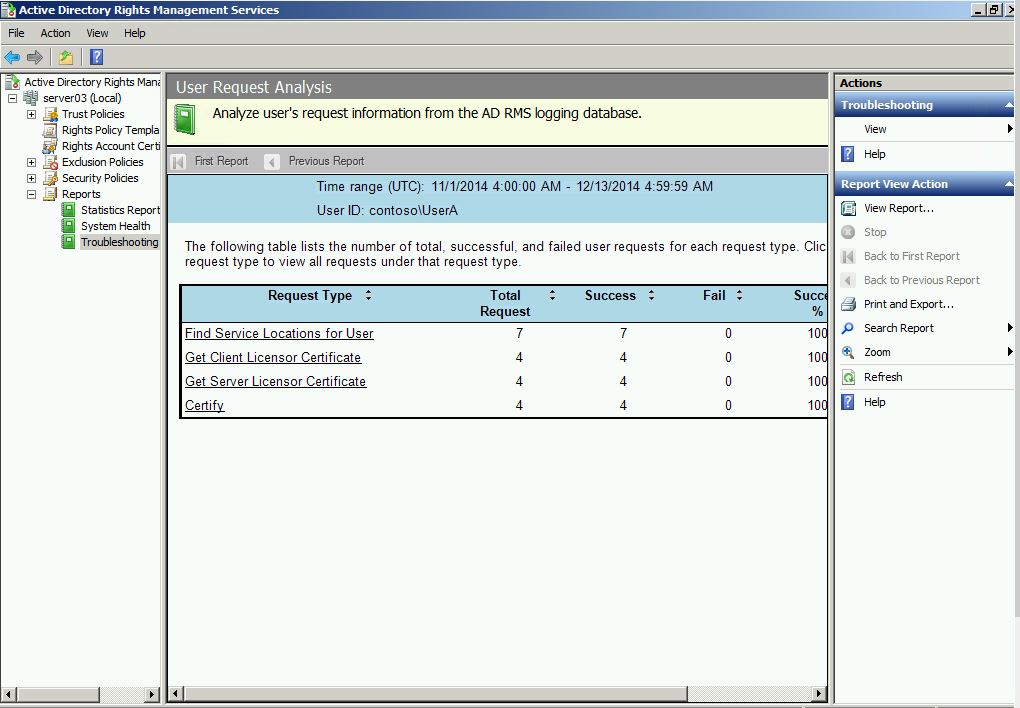
Task: Click the Trust Policies tree icon
Action: tap(50, 115)
